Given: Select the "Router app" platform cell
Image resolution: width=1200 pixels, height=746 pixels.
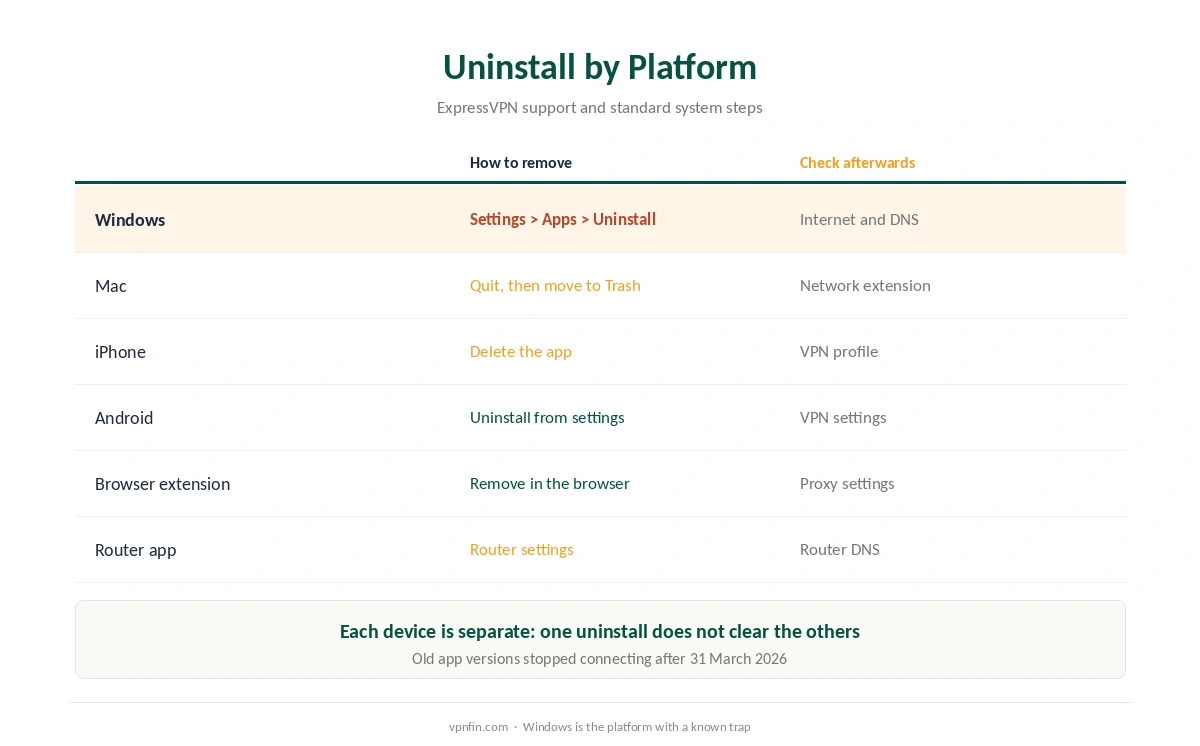Looking at the screenshot, I should (x=135, y=550).
